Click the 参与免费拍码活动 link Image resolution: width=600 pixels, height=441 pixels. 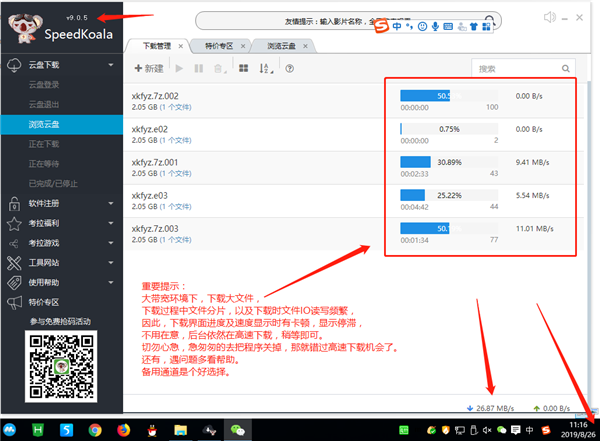(x=60, y=321)
